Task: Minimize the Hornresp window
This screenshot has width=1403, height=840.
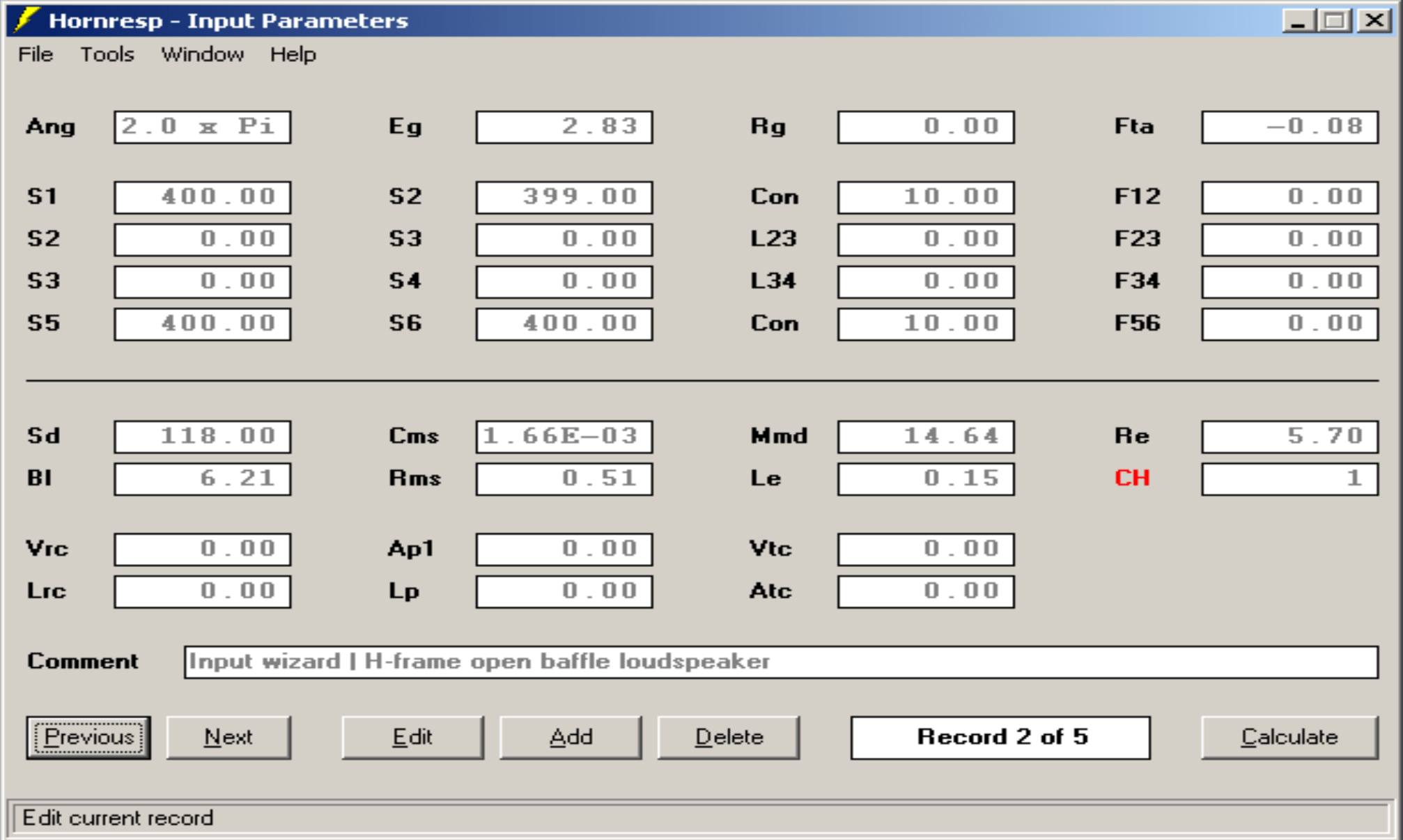Action: tap(1299, 20)
